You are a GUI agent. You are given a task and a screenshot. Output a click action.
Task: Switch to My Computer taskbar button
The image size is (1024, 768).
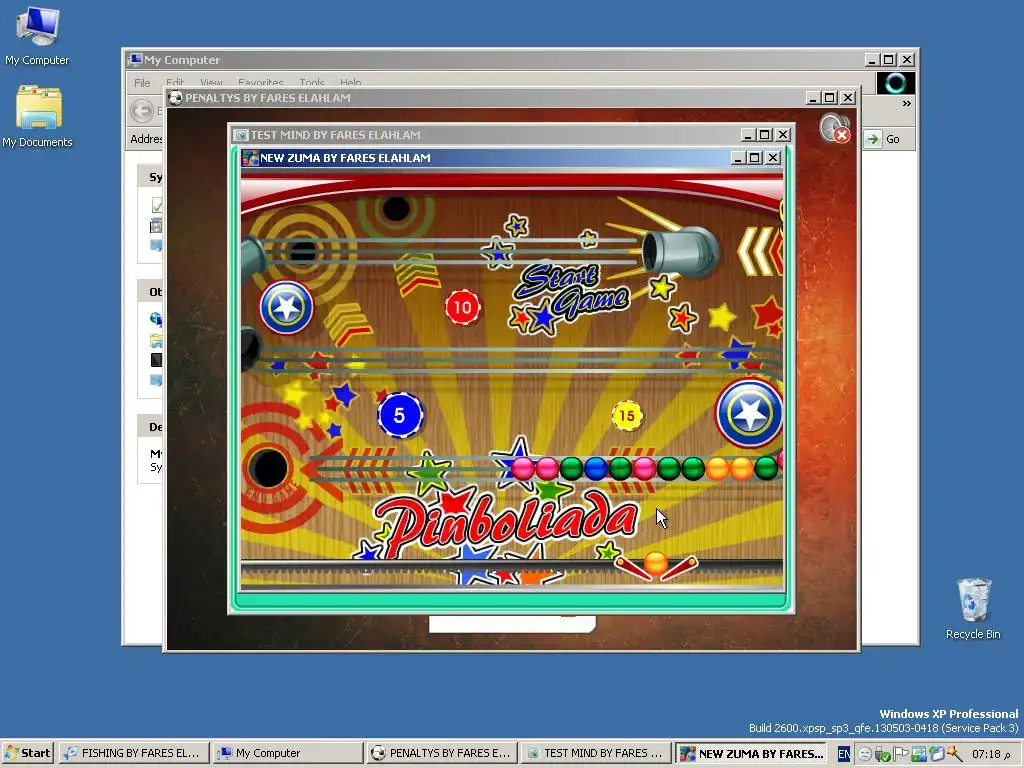tap(287, 753)
